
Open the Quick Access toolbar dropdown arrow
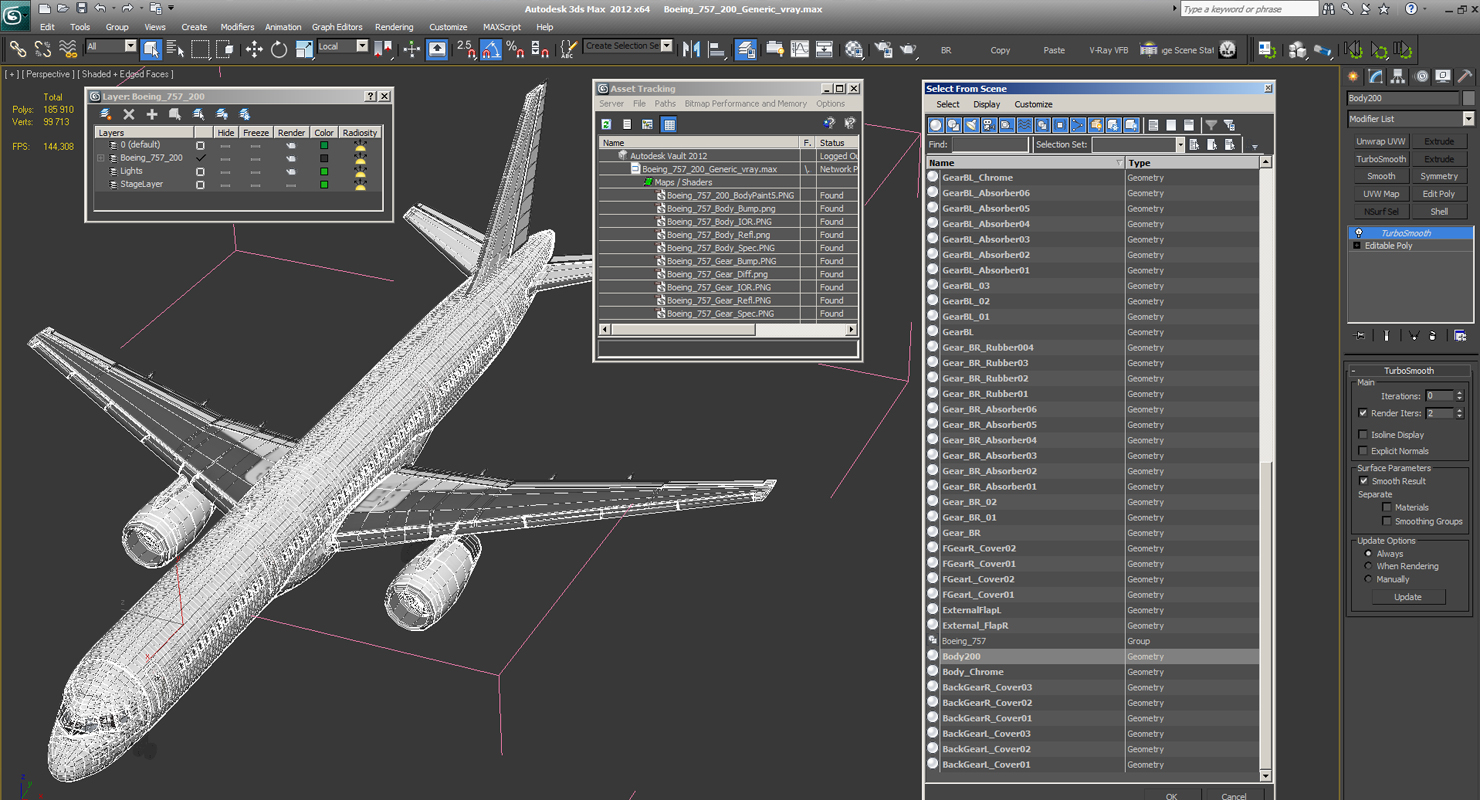pyautogui.click(x=171, y=8)
